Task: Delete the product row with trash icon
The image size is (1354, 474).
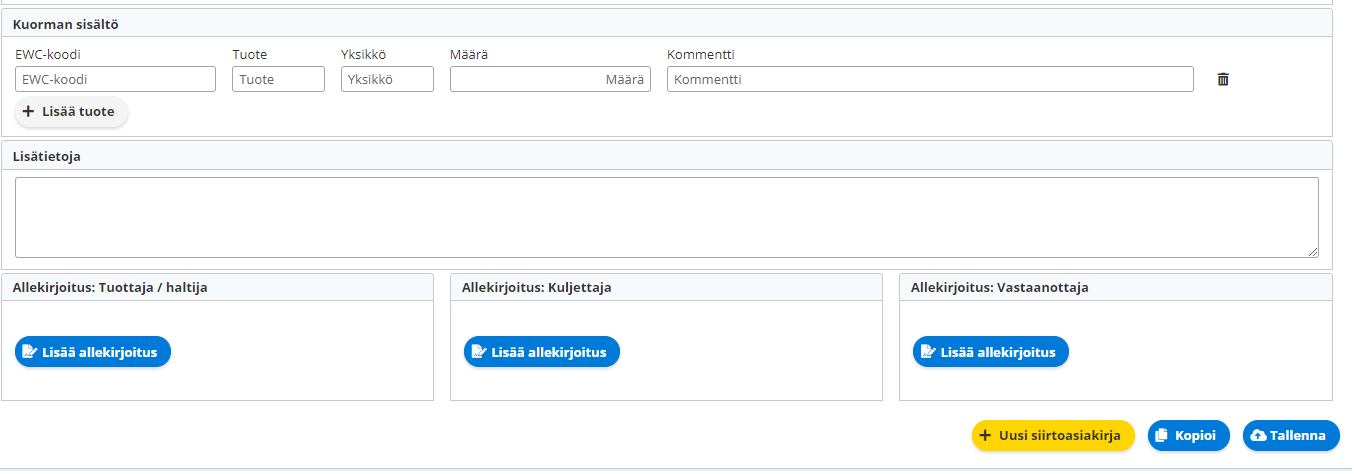Action: tap(1222, 79)
